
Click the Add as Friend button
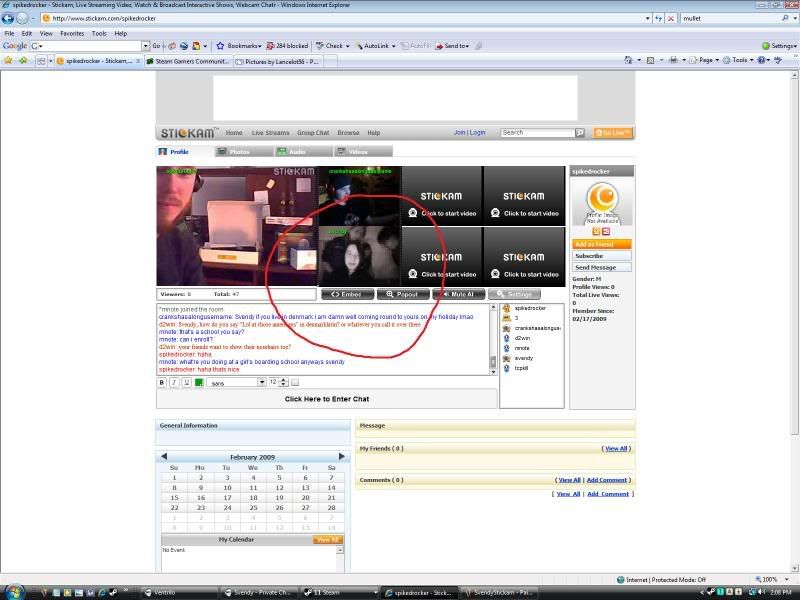[601, 244]
